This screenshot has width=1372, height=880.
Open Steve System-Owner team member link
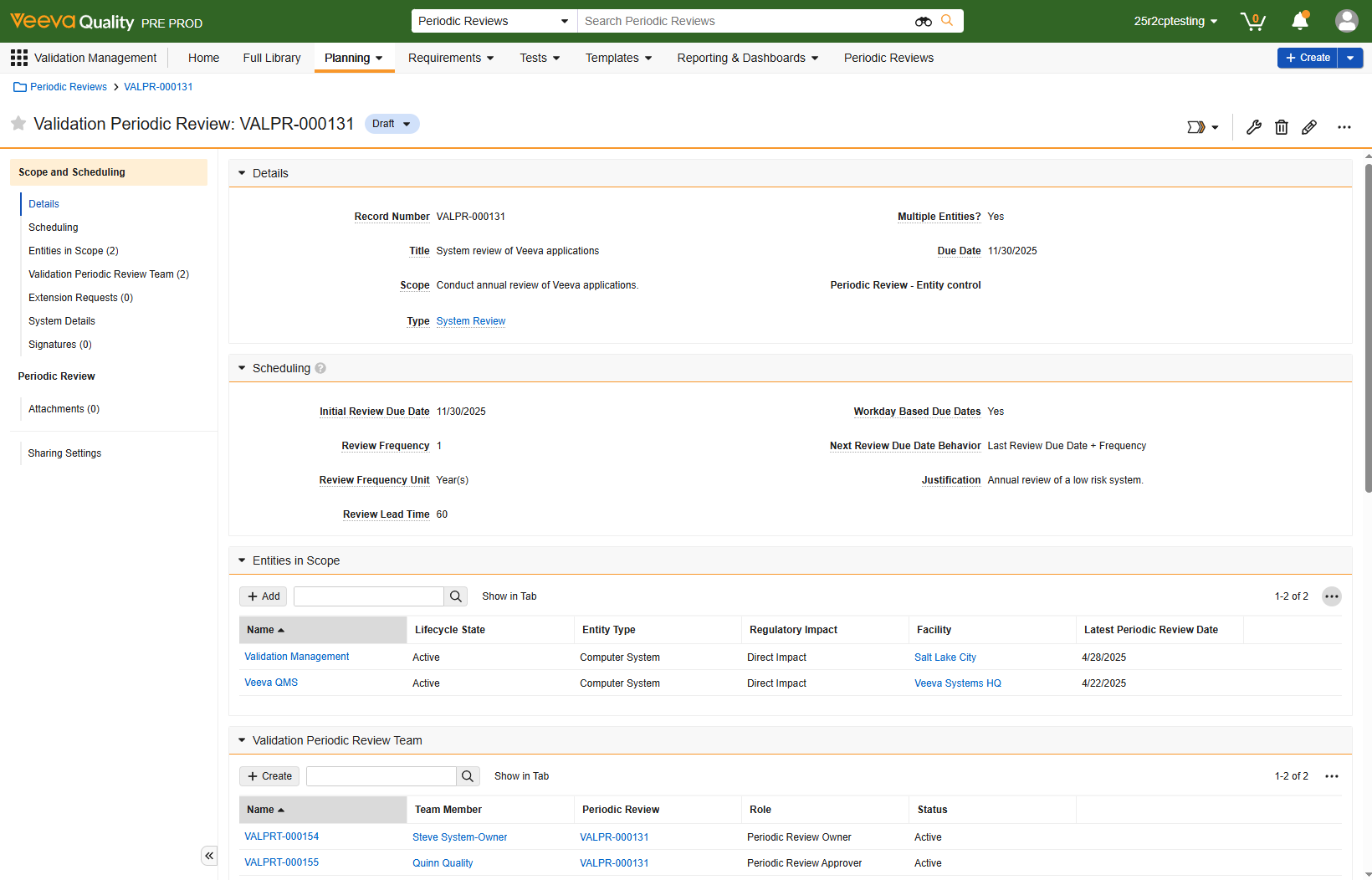point(460,837)
